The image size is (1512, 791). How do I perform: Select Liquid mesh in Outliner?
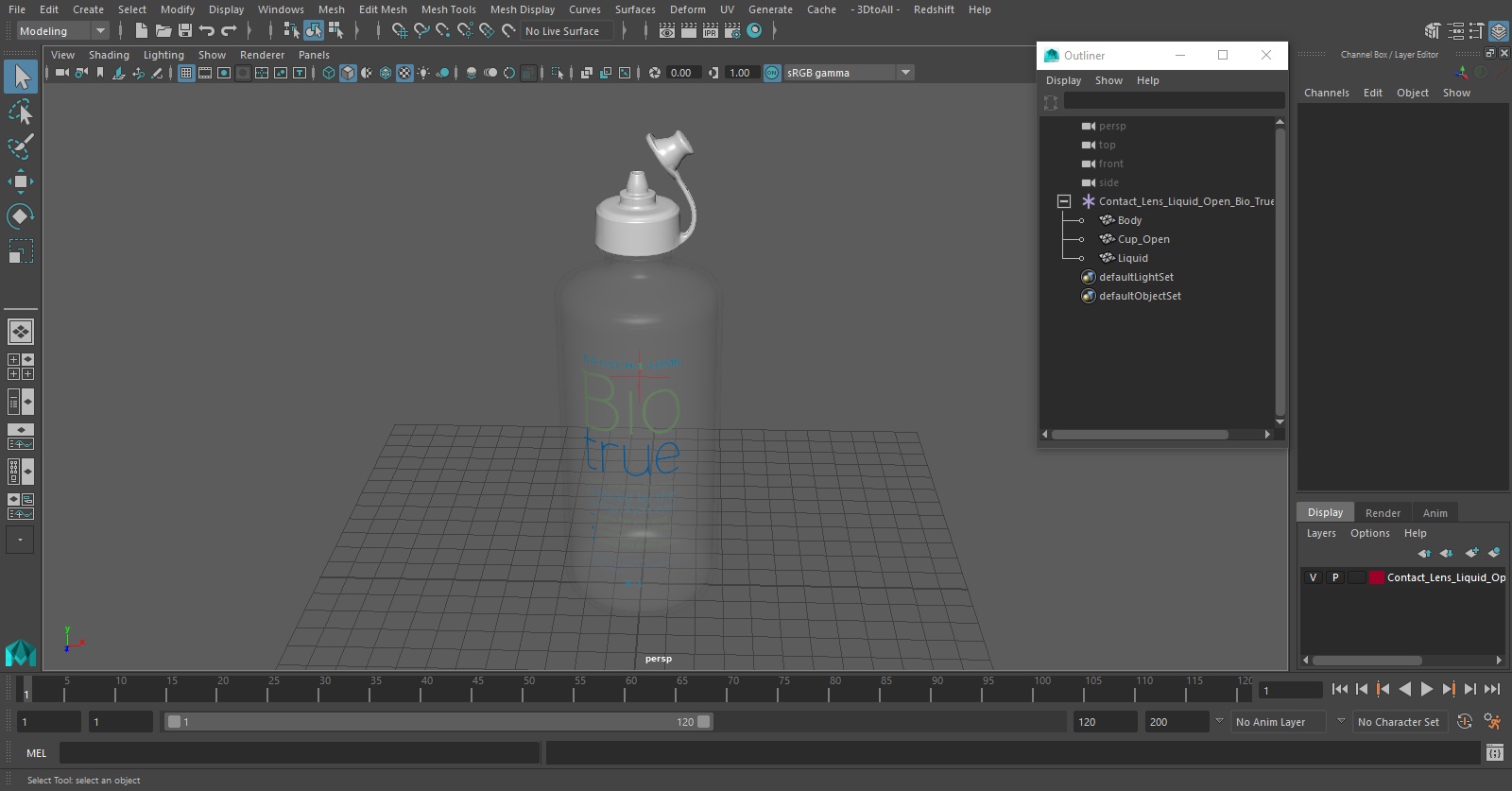point(1132,258)
